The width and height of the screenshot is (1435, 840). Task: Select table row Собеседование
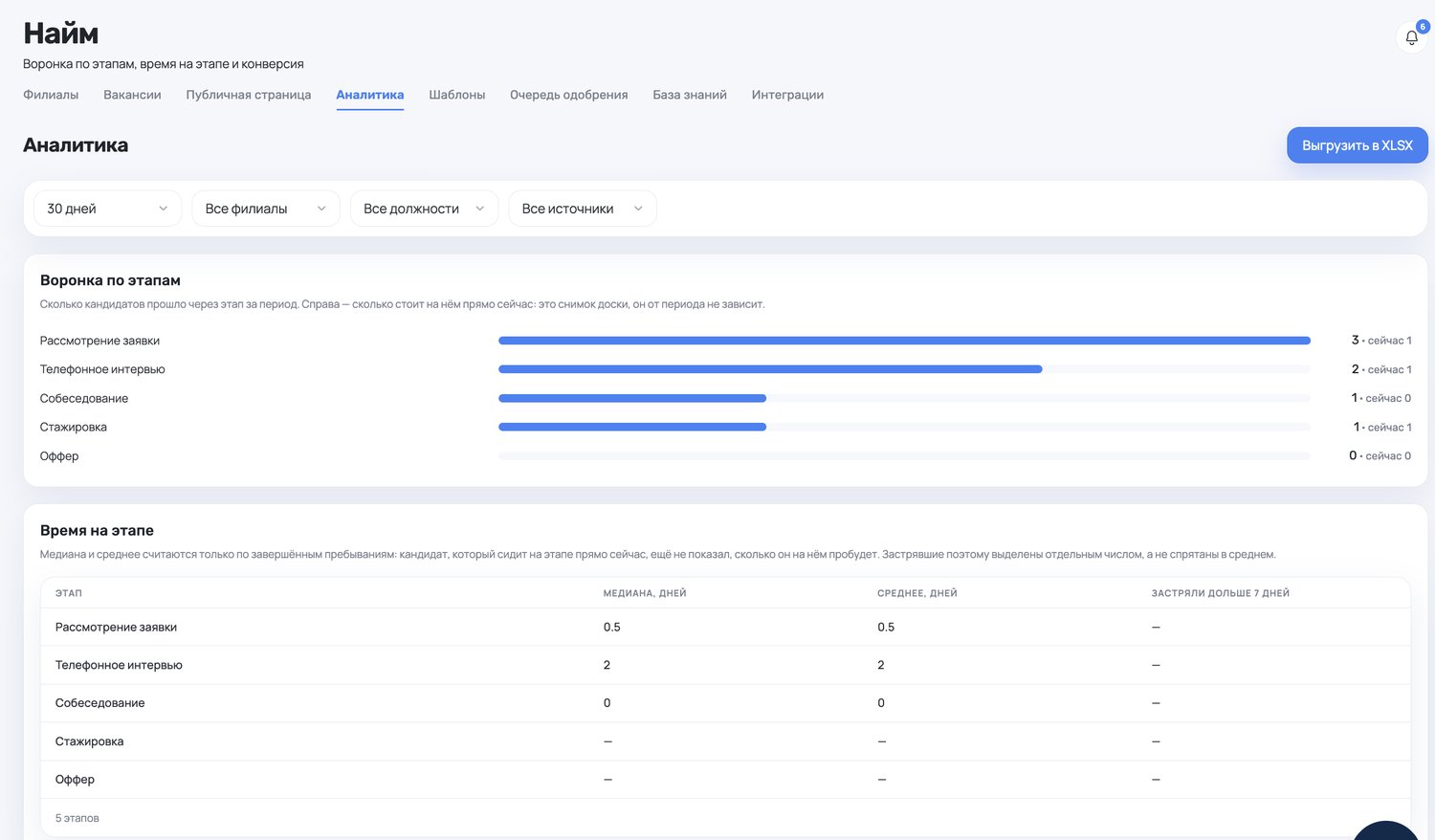coord(725,703)
